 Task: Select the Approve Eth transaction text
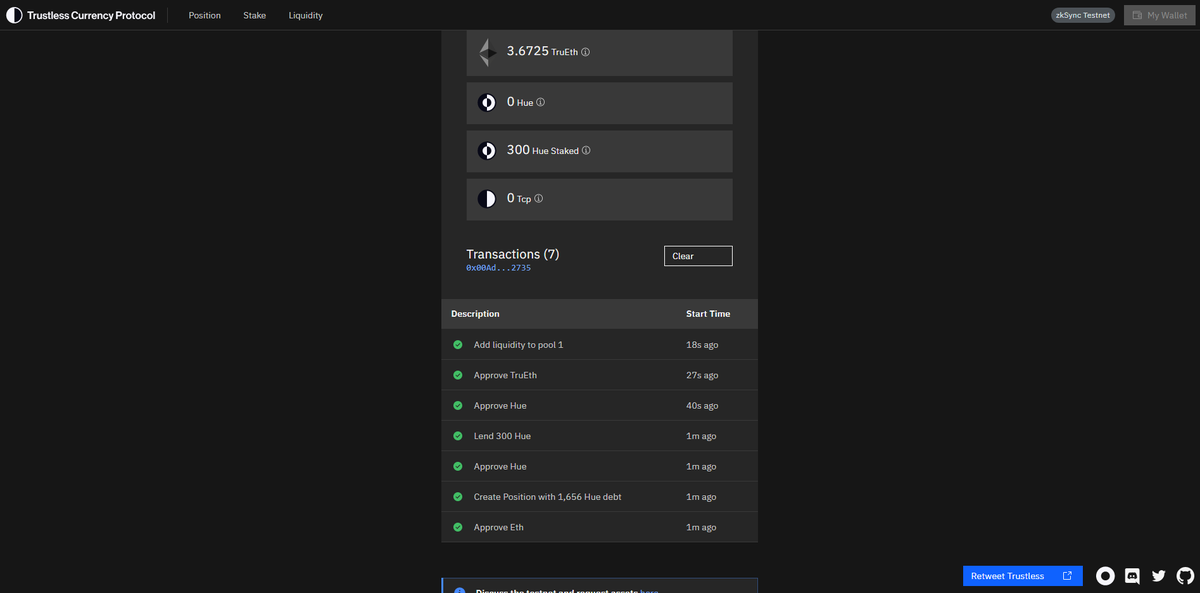pyautogui.click(x=499, y=527)
